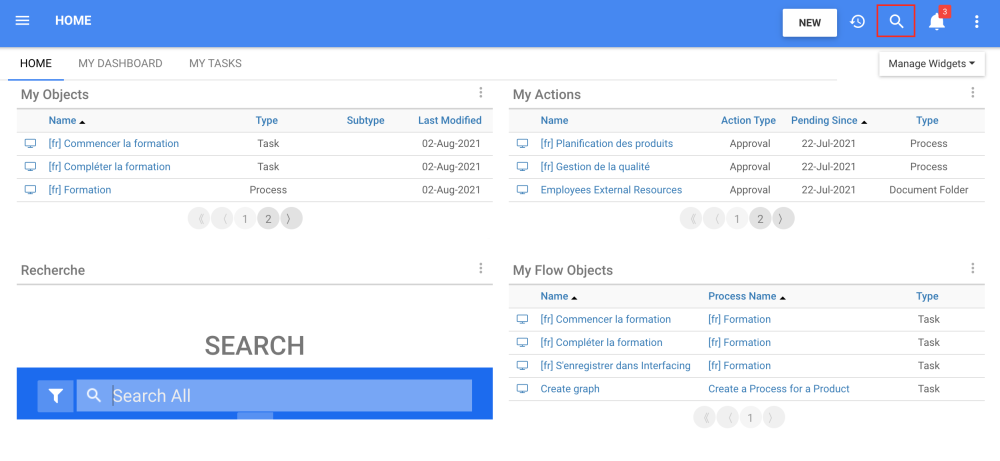Switch to the MY TASKS tab
Viewport: 1000px width, 461px height.
point(215,64)
